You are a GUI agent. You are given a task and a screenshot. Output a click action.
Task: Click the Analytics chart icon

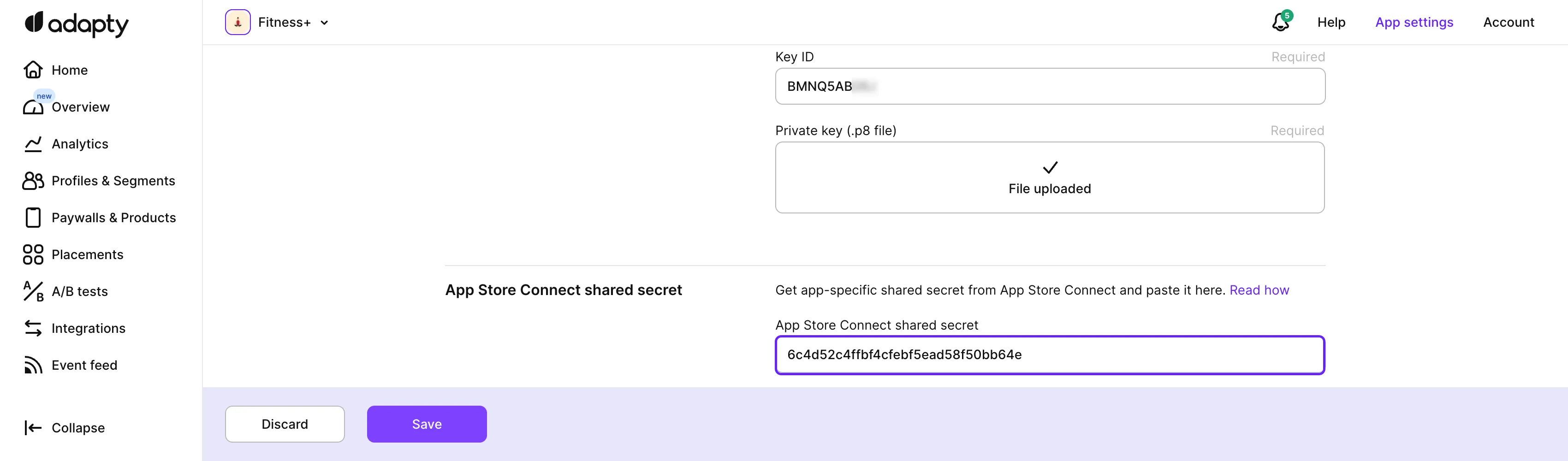[x=33, y=144]
